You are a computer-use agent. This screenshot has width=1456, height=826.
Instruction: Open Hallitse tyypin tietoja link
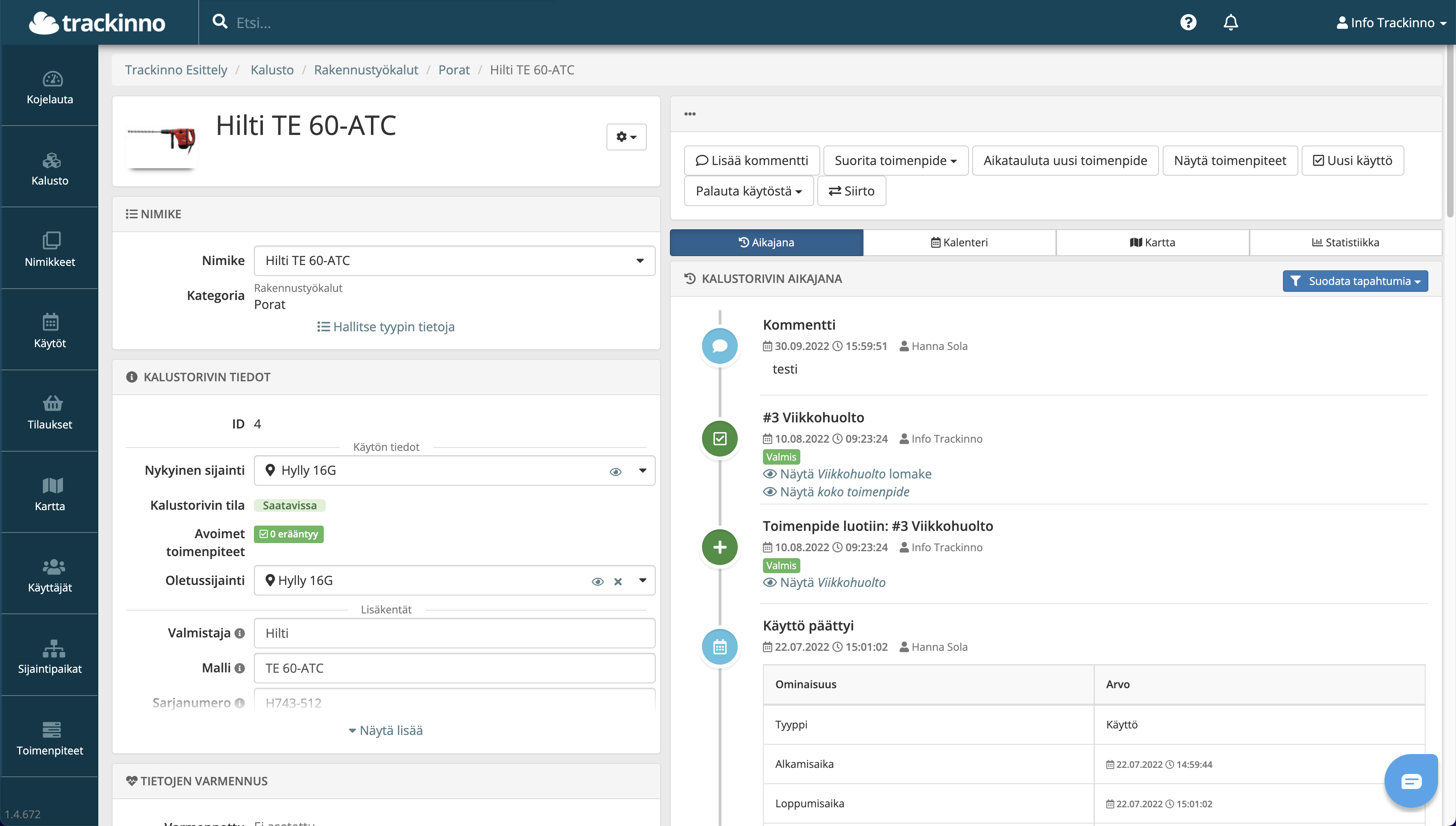point(386,327)
